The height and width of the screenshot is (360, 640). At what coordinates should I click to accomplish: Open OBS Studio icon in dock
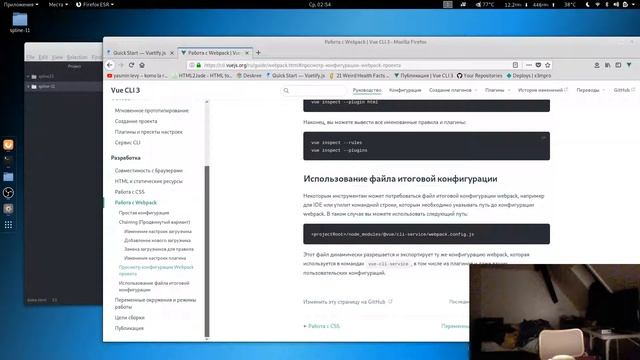pyautogui.click(x=8, y=193)
